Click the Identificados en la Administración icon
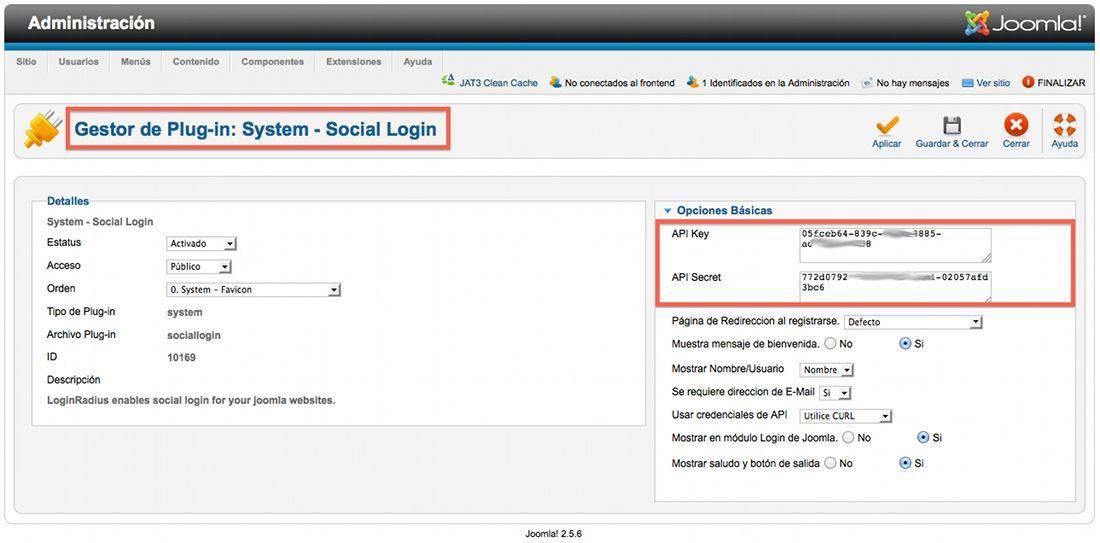Screen dimensions: 1100x543 click(692, 82)
